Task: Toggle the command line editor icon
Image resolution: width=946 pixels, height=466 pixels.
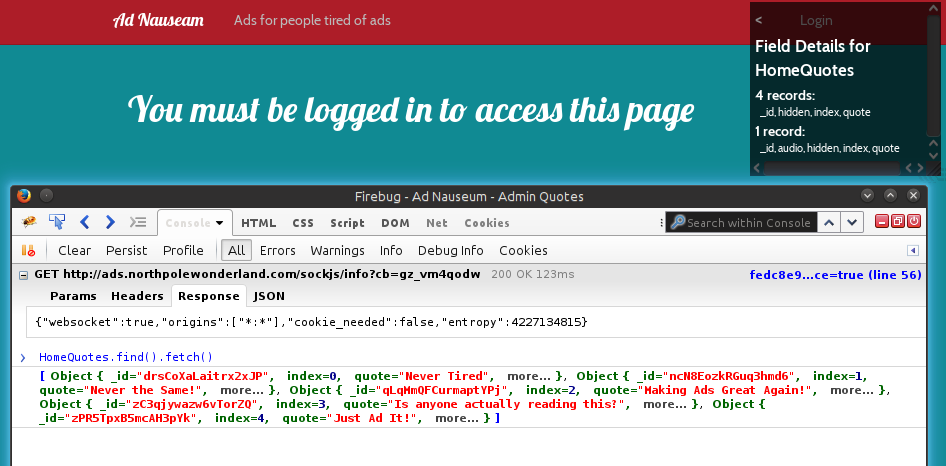Action: point(138,222)
